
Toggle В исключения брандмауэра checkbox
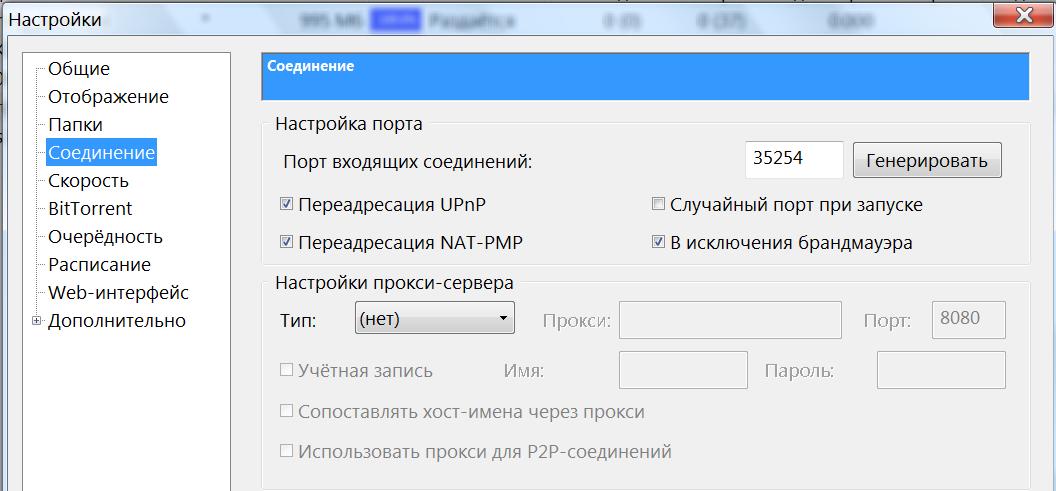tap(658, 242)
